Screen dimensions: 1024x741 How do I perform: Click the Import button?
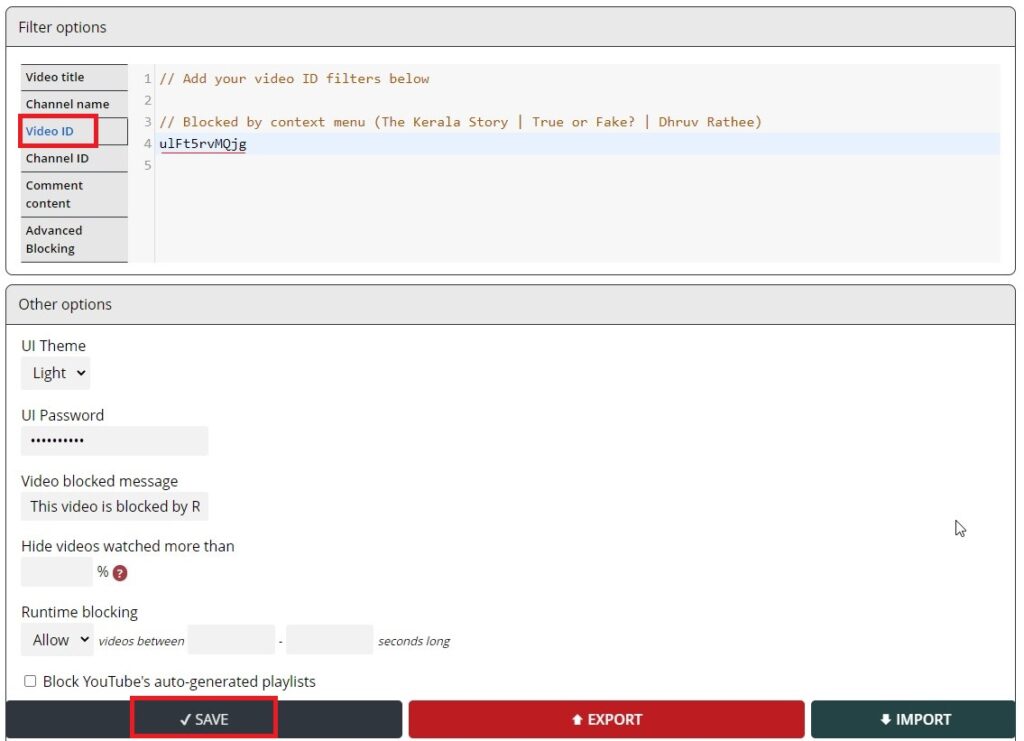(x=913, y=719)
